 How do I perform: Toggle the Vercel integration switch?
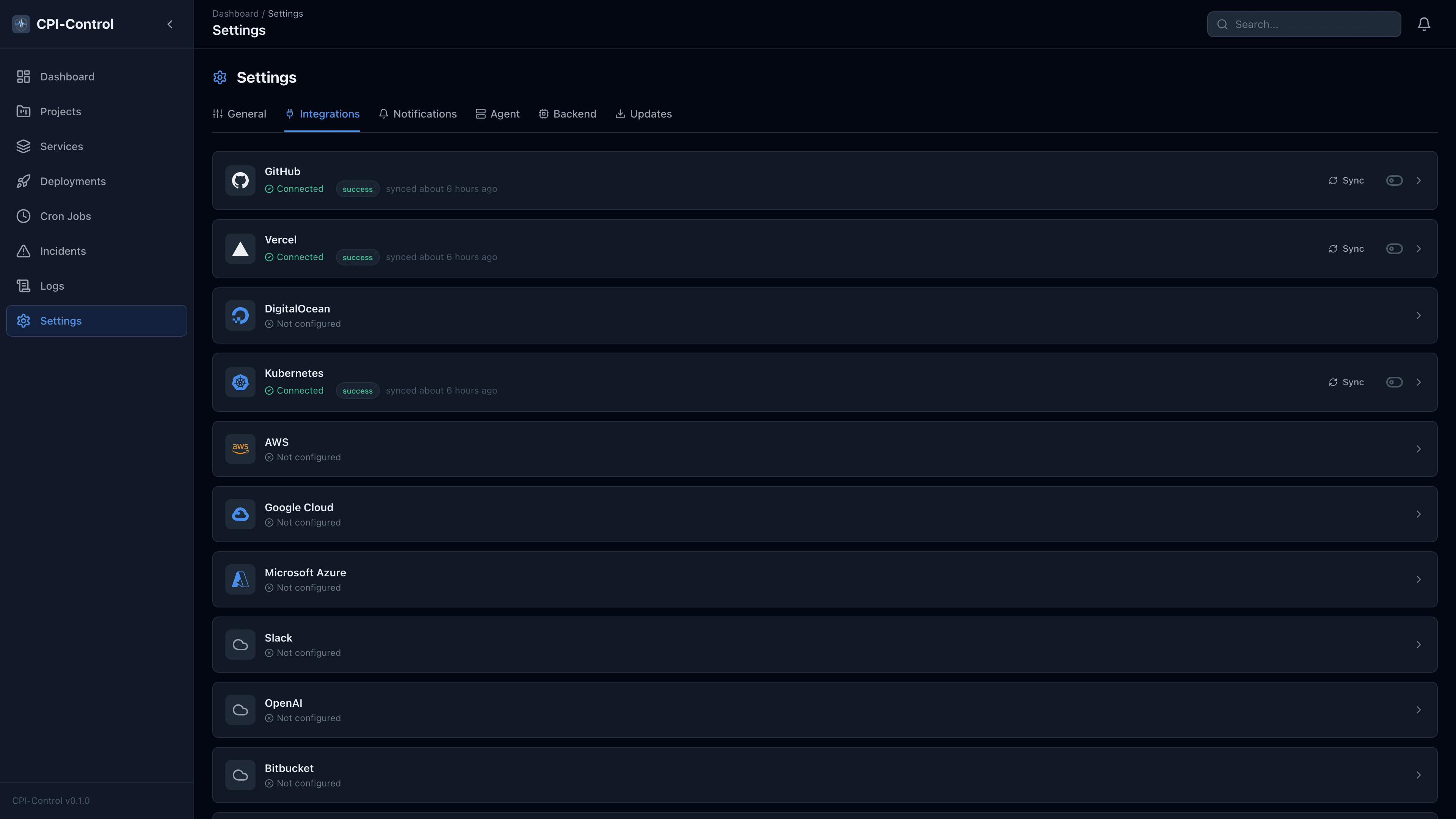click(1394, 249)
